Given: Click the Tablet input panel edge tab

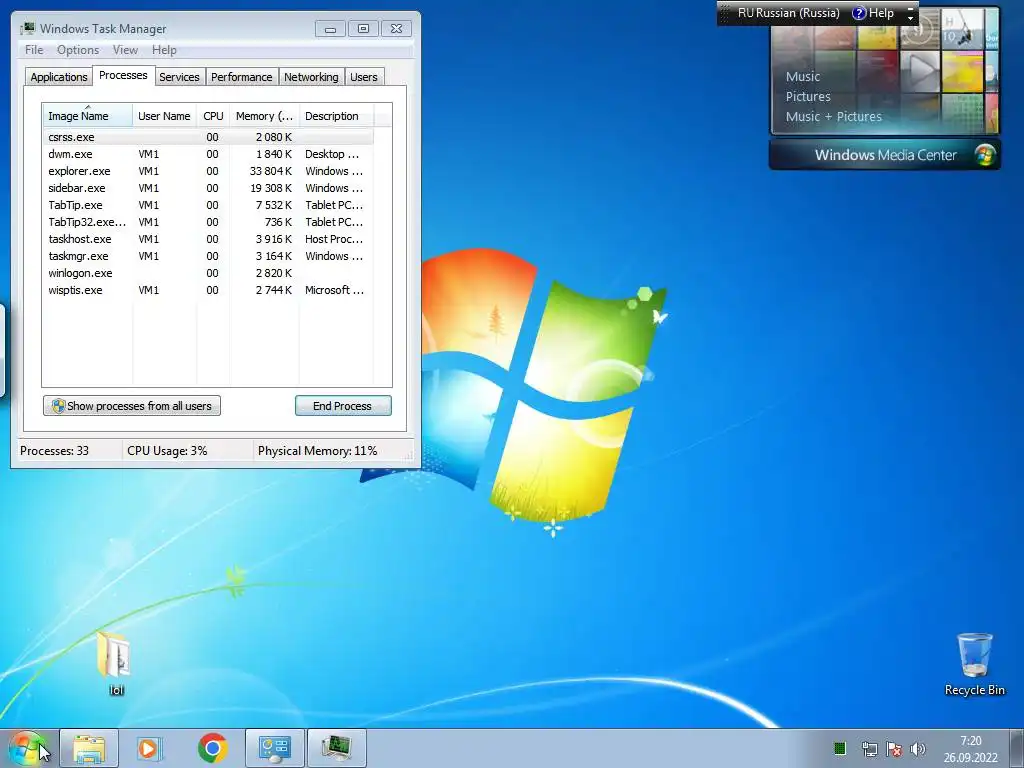Looking at the screenshot, I should pos(3,350).
